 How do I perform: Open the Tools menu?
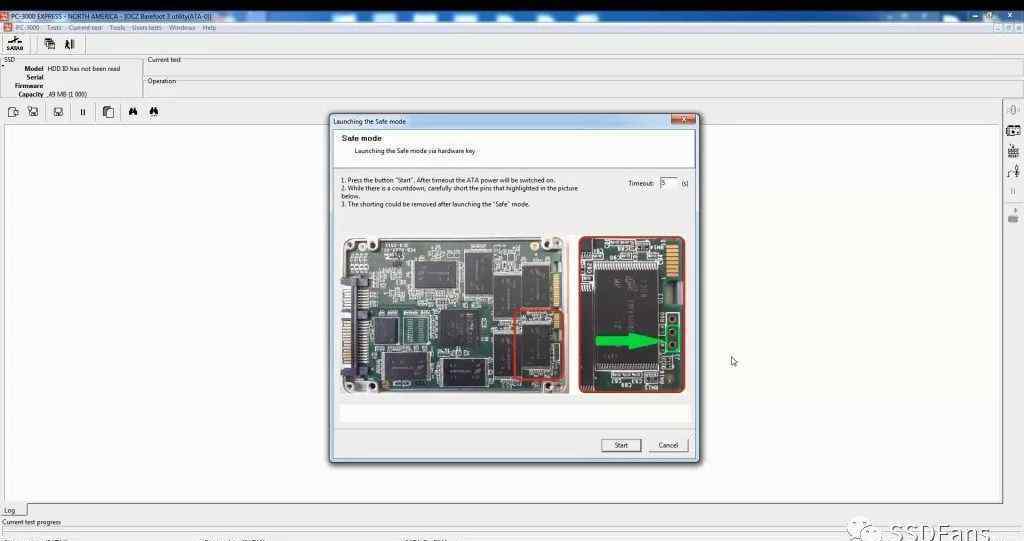click(x=118, y=28)
